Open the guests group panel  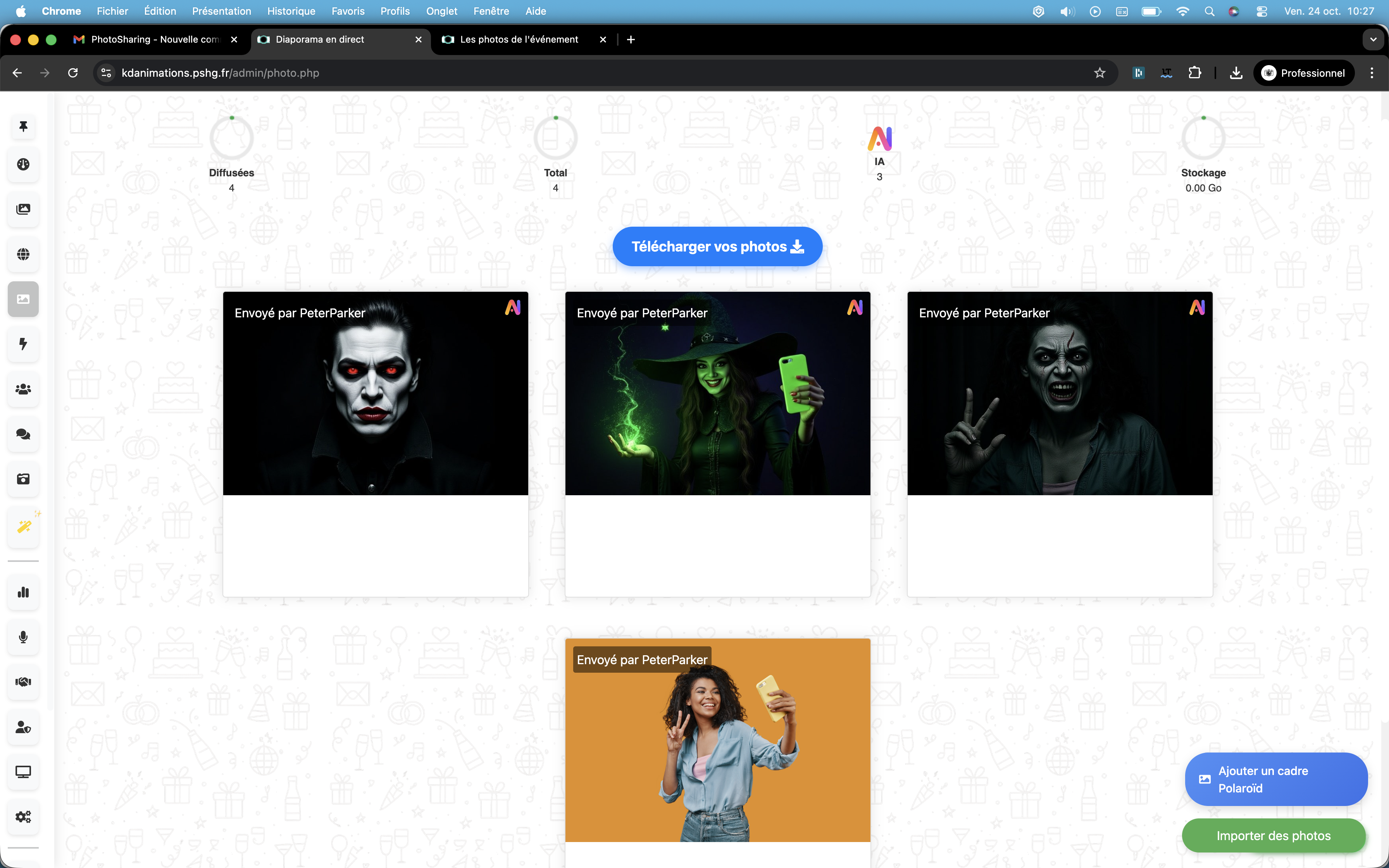coord(23,389)
